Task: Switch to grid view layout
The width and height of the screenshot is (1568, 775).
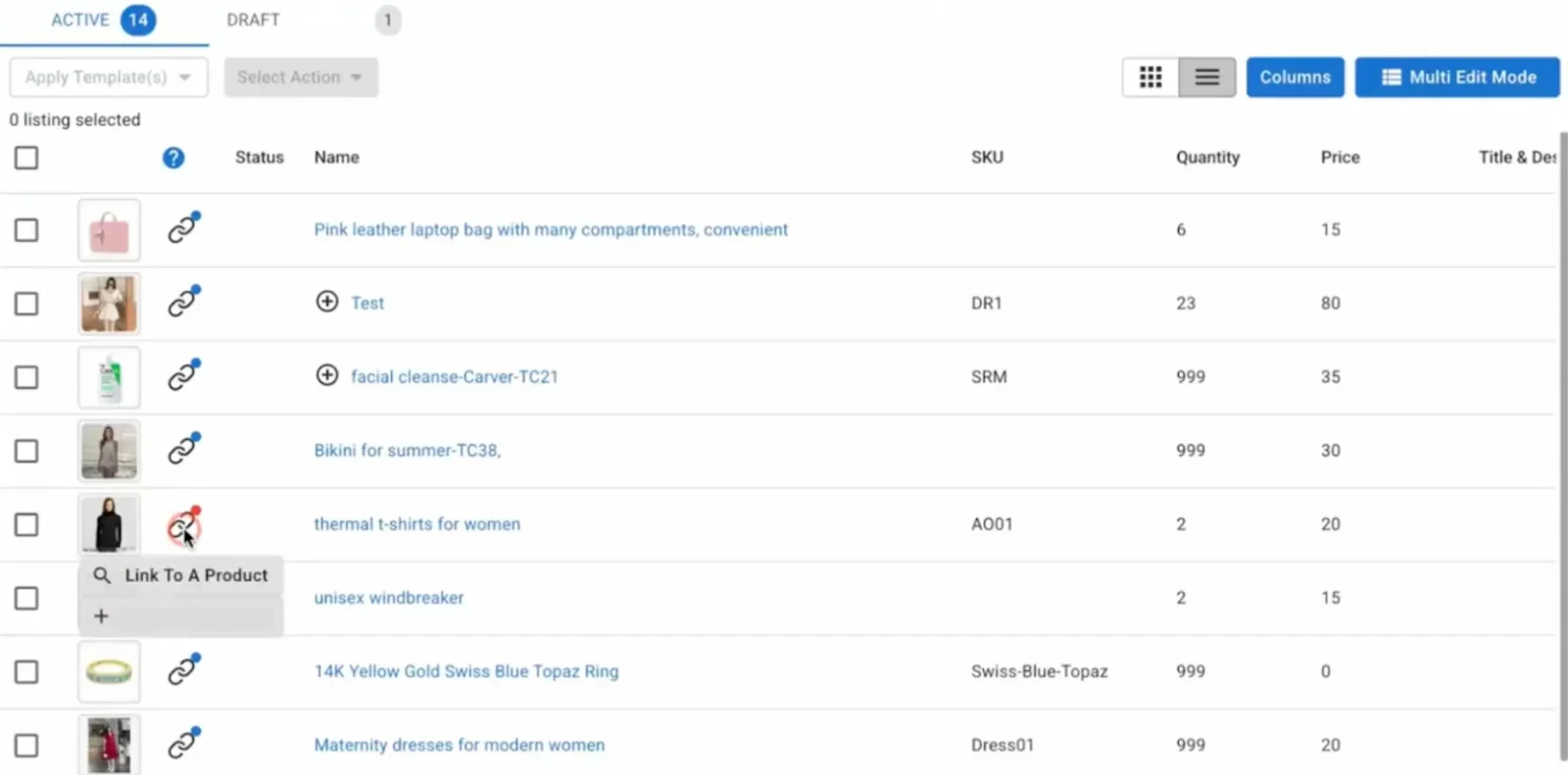Action: pyautogui.click(x=1151, y=77)
